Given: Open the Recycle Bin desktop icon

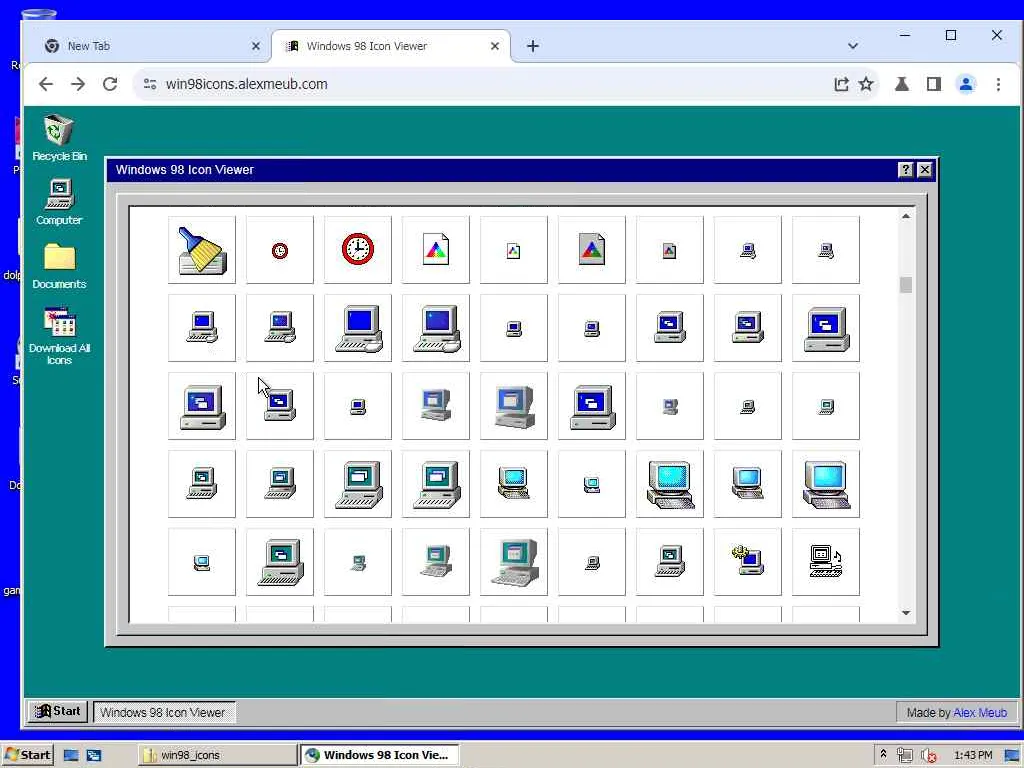Looking at the screenshot, I should click(59, 138).
